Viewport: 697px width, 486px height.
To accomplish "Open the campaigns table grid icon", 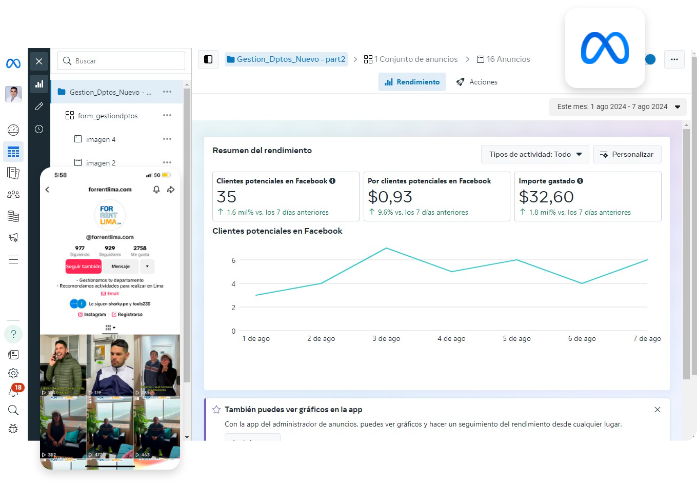I will pos(13,152).
